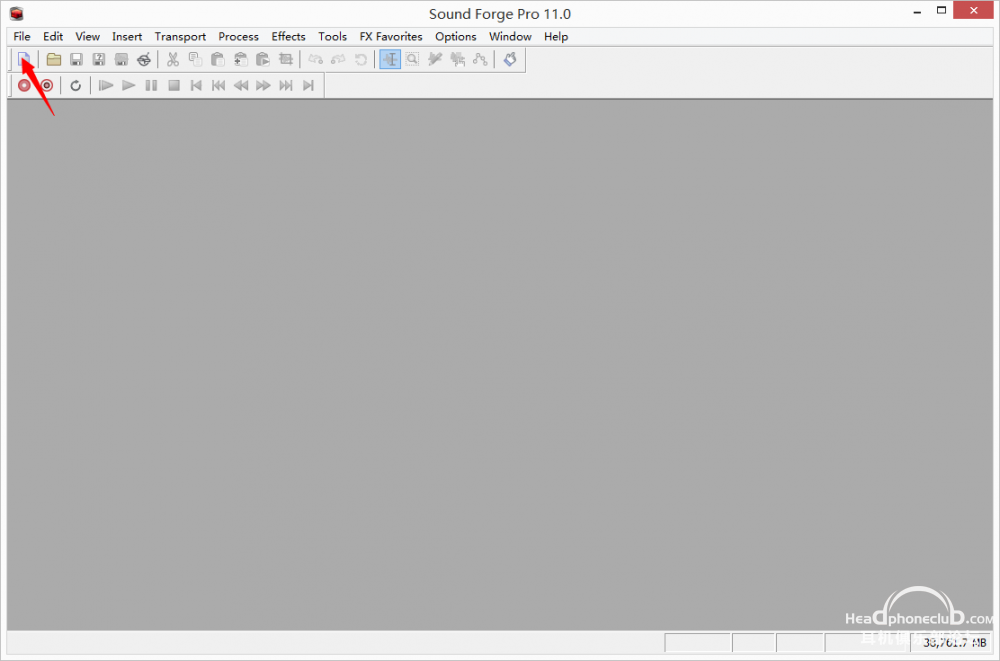
Task: Click the Repeat circular arrow icon
Action: pos(361,59)
